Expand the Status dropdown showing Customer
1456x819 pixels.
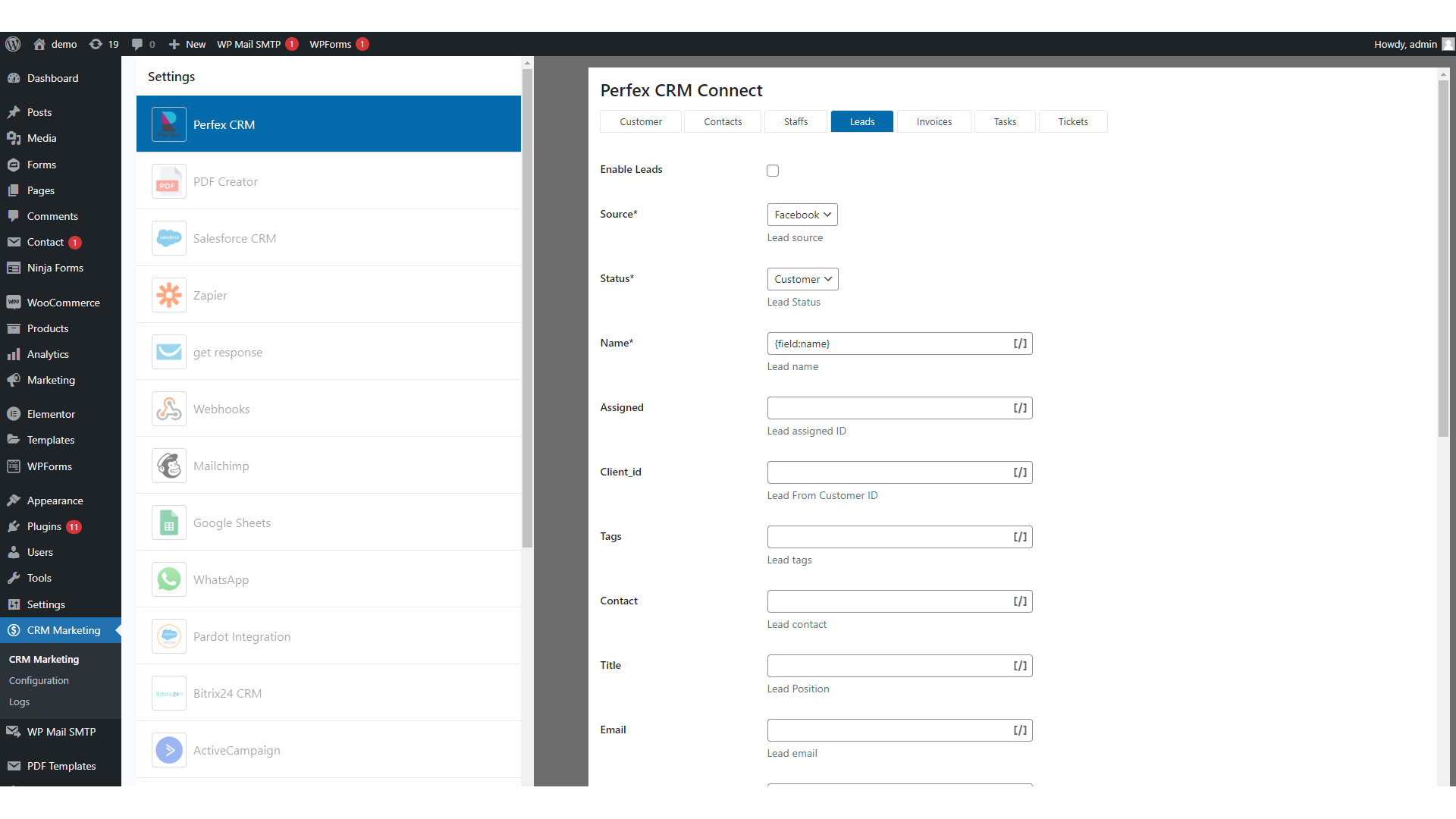802,279
